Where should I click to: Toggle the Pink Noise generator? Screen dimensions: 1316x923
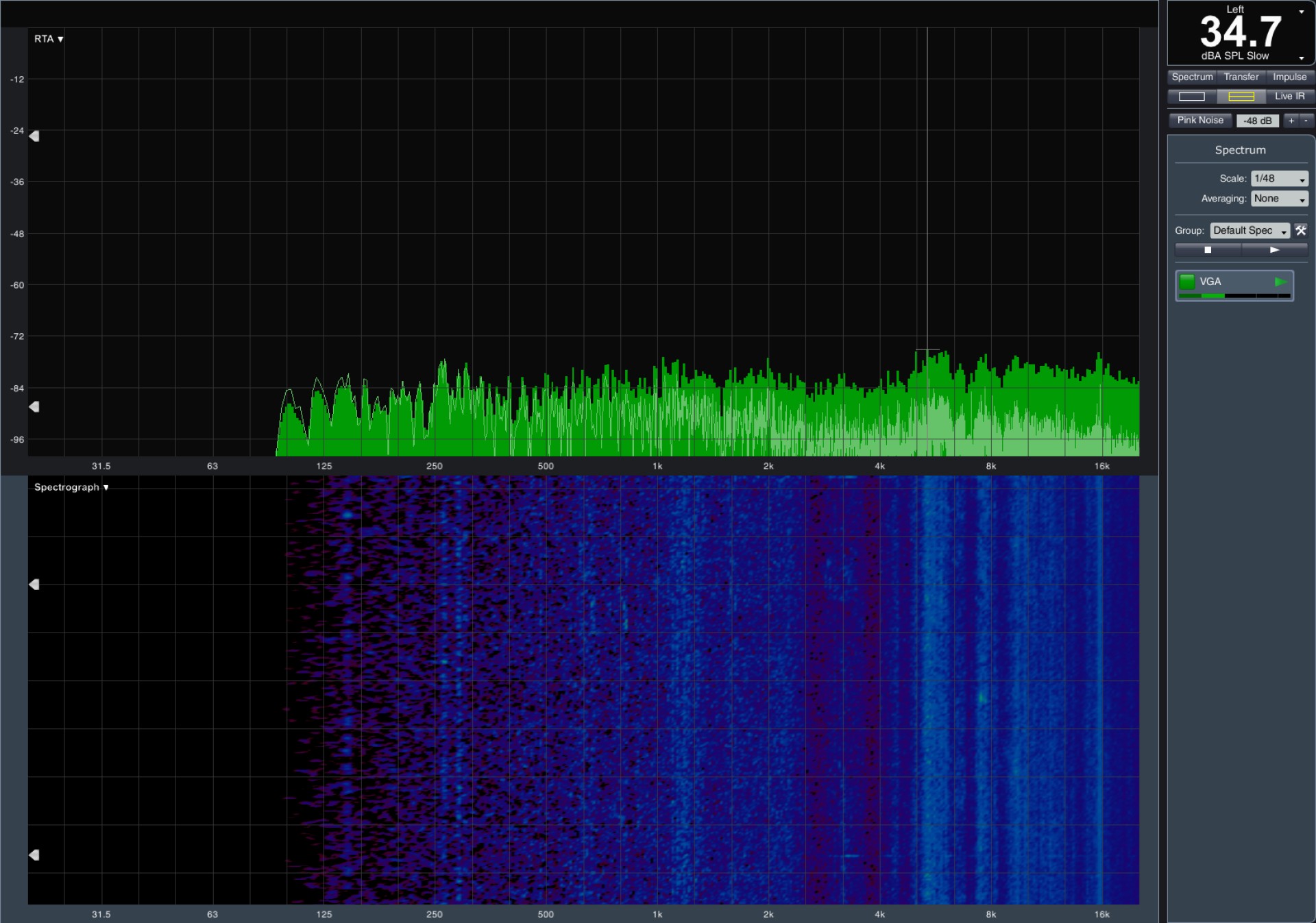[x=1199, y=121]
